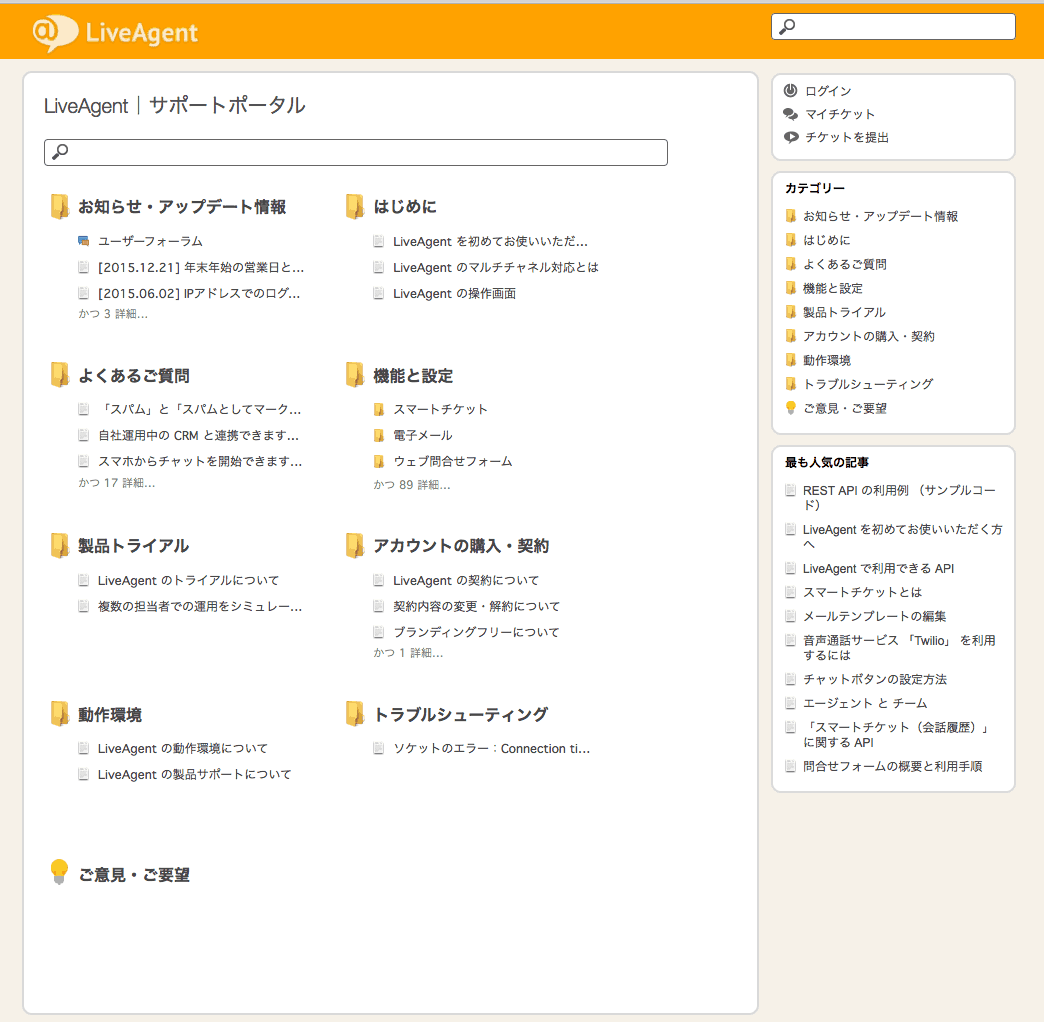The width and height of the screenshot is (1044, 1022).
Task: Open folder icon beside 製品トライアル main heading
Action: click(x=59, y=545)
